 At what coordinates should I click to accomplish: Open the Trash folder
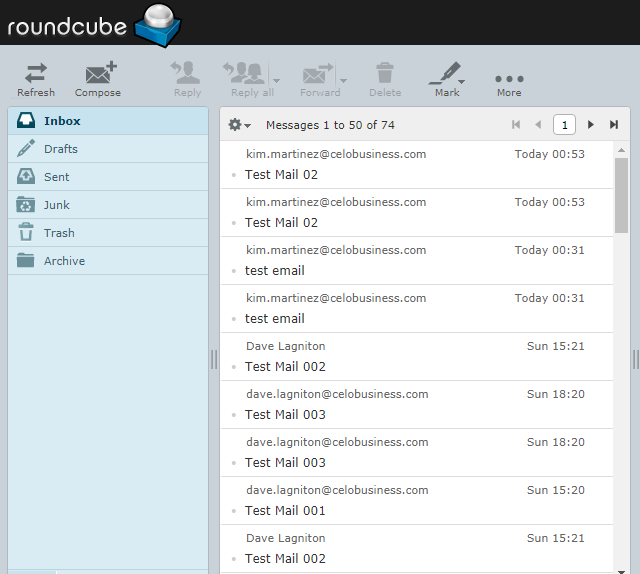(108, 233)
